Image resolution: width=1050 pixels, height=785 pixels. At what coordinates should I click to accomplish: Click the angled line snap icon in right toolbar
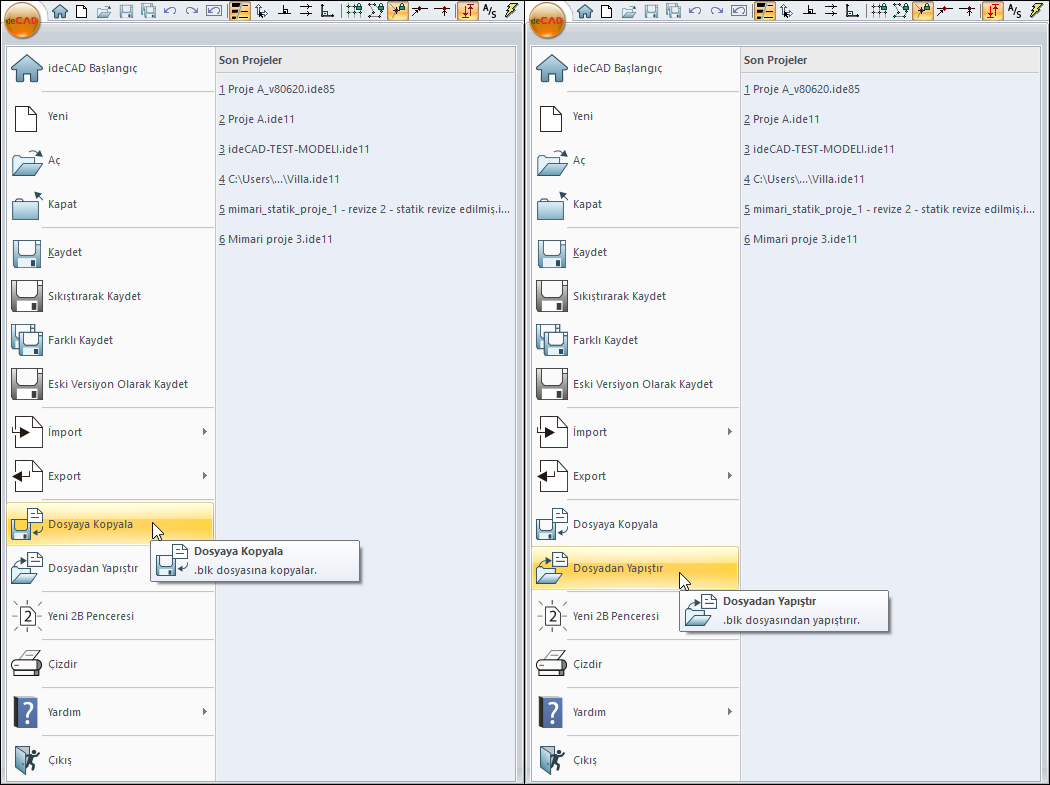945,11
